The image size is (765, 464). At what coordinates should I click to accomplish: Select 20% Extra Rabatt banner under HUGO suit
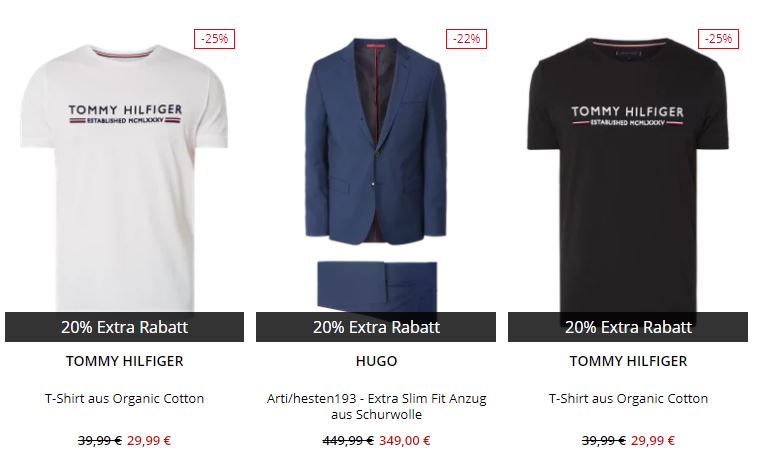click(376, 327)
